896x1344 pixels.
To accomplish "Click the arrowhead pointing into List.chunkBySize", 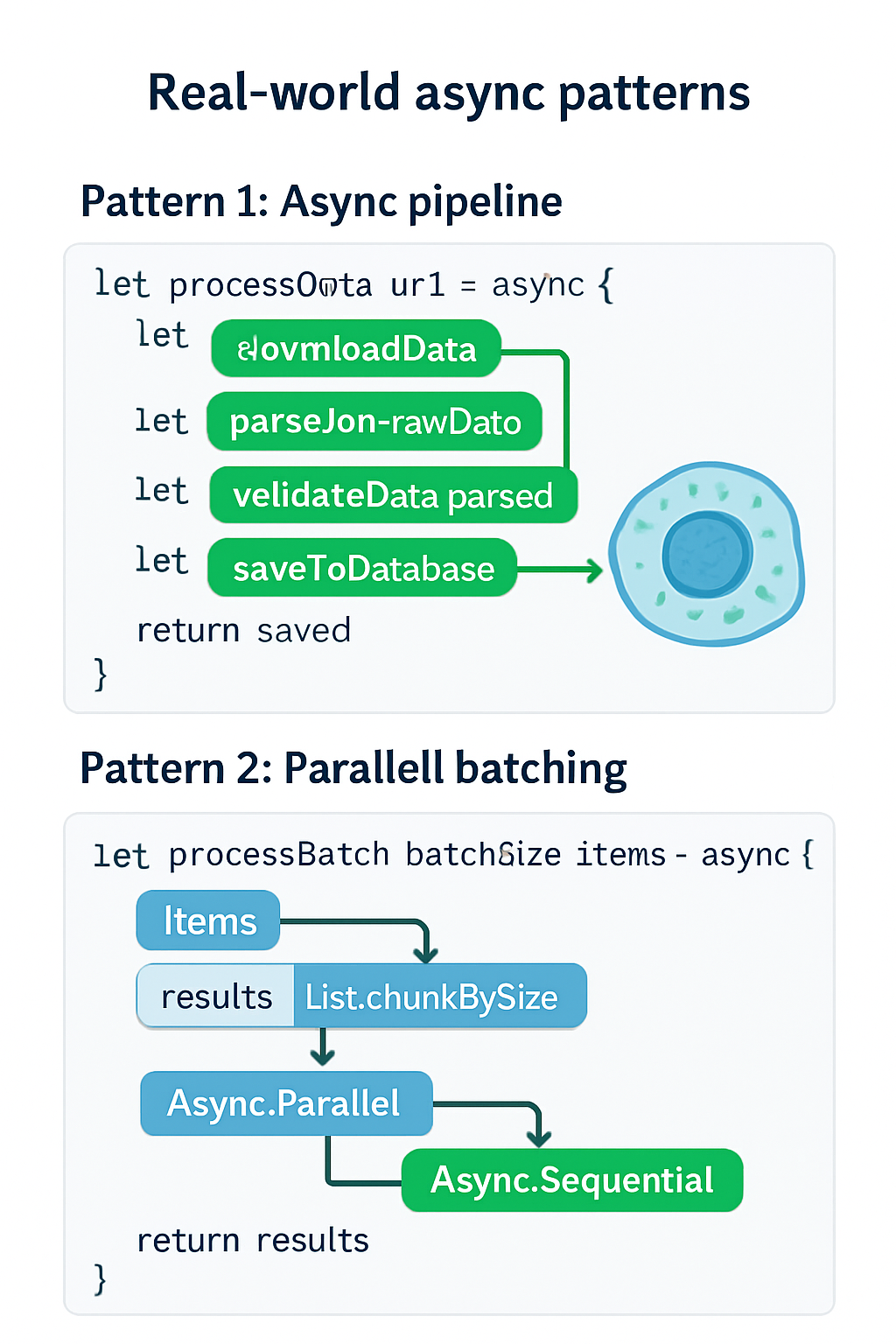I will coord(425,952).
